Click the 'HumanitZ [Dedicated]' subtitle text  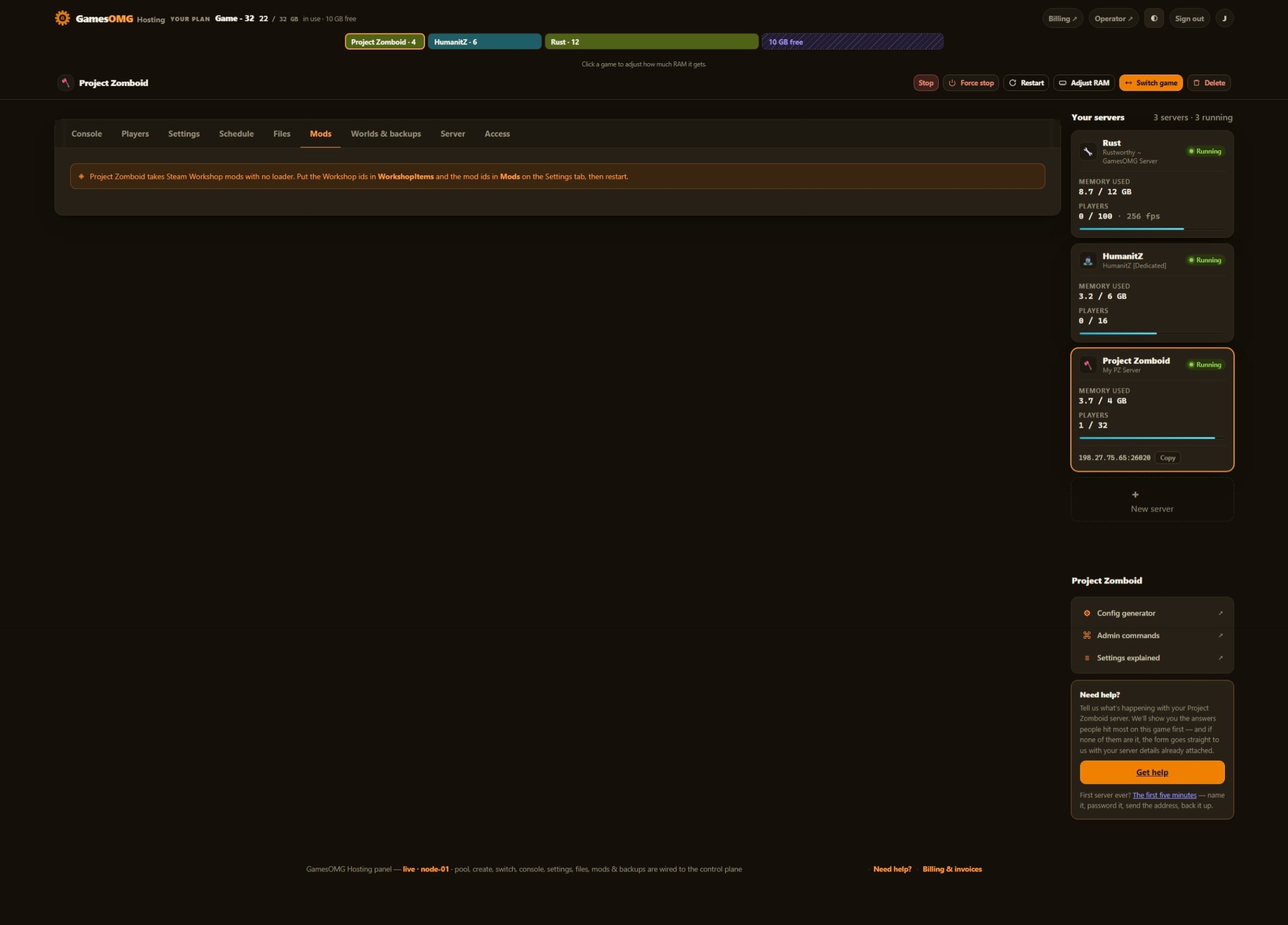(1134, 266)
